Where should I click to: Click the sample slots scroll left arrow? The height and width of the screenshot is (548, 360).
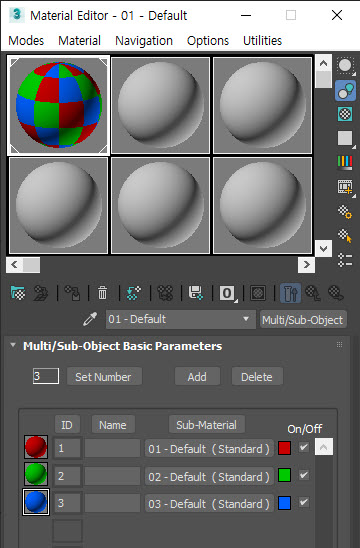coord(14,265)
